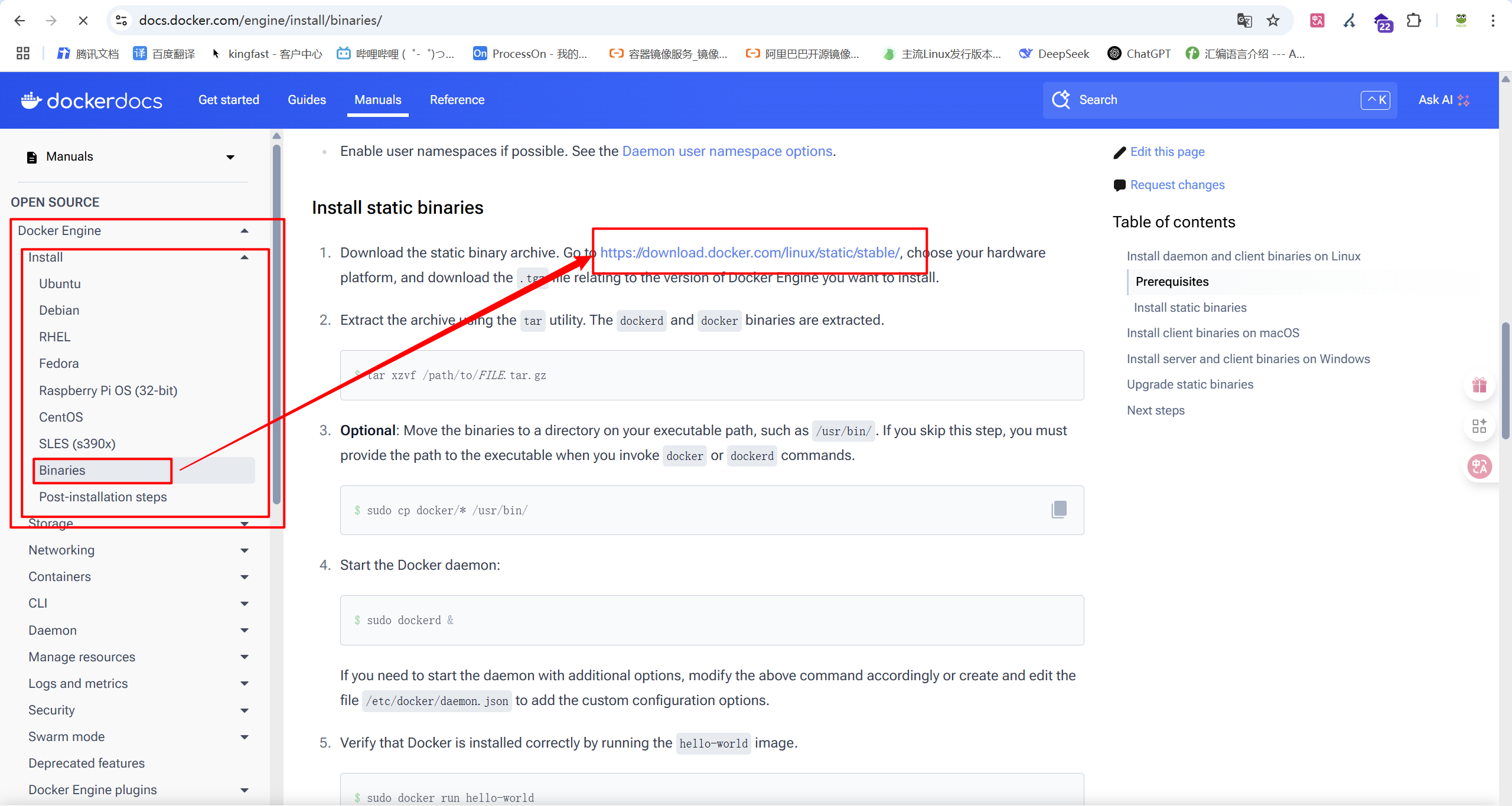1512x806 pixels.
Task: Open the site information icon in address bar
Action: pyautogui.click(x=122, y=21)
